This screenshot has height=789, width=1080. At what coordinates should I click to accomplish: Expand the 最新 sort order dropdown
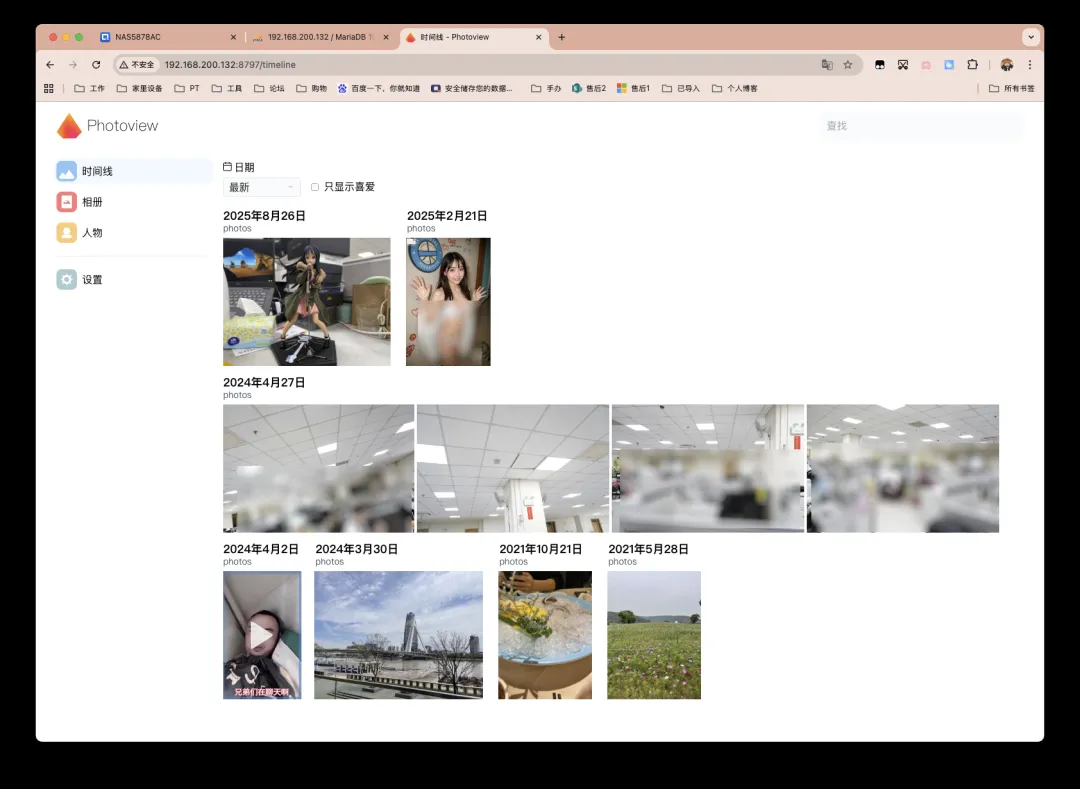click(261, 187)
